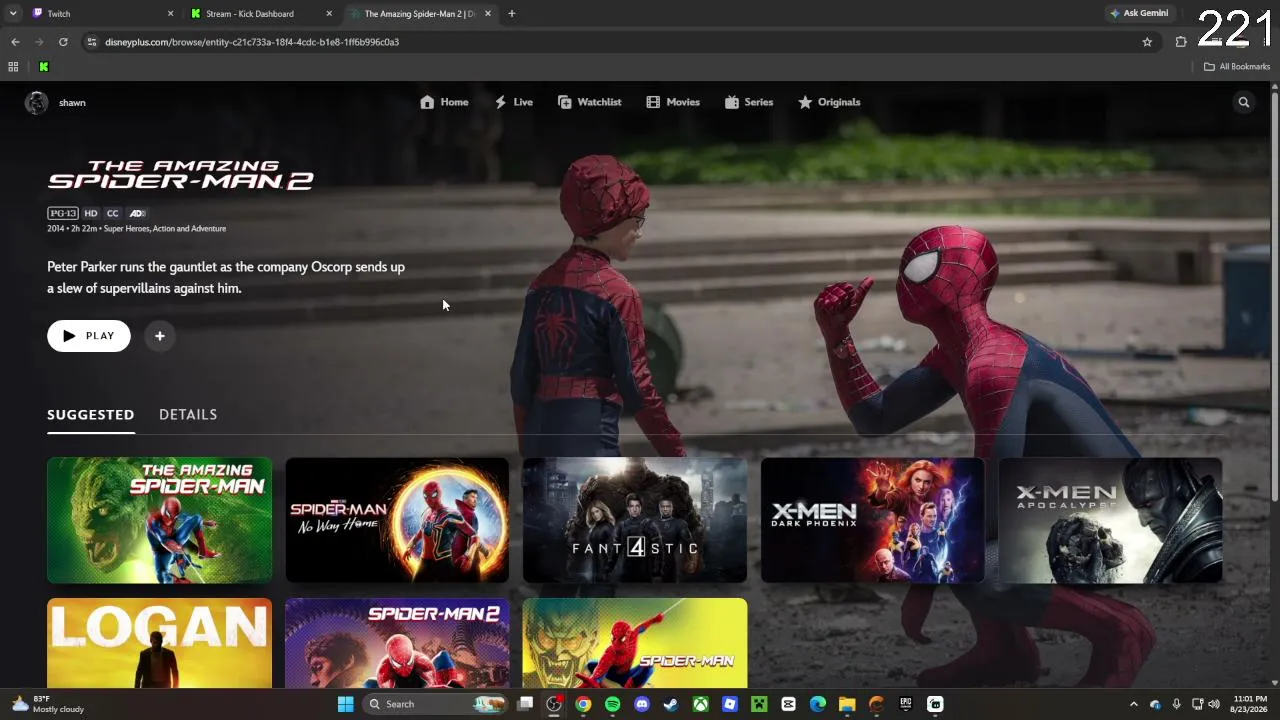Open the Fantastic 4 thumbnail
The width and height of the screenshot is (1280, 720).
(x=635, y=520)
